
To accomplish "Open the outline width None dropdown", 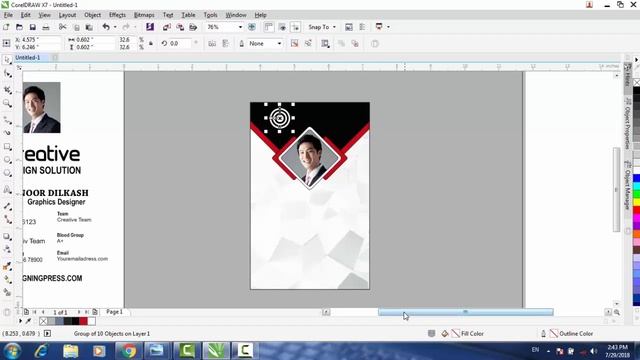I will (x=279, y=44).
